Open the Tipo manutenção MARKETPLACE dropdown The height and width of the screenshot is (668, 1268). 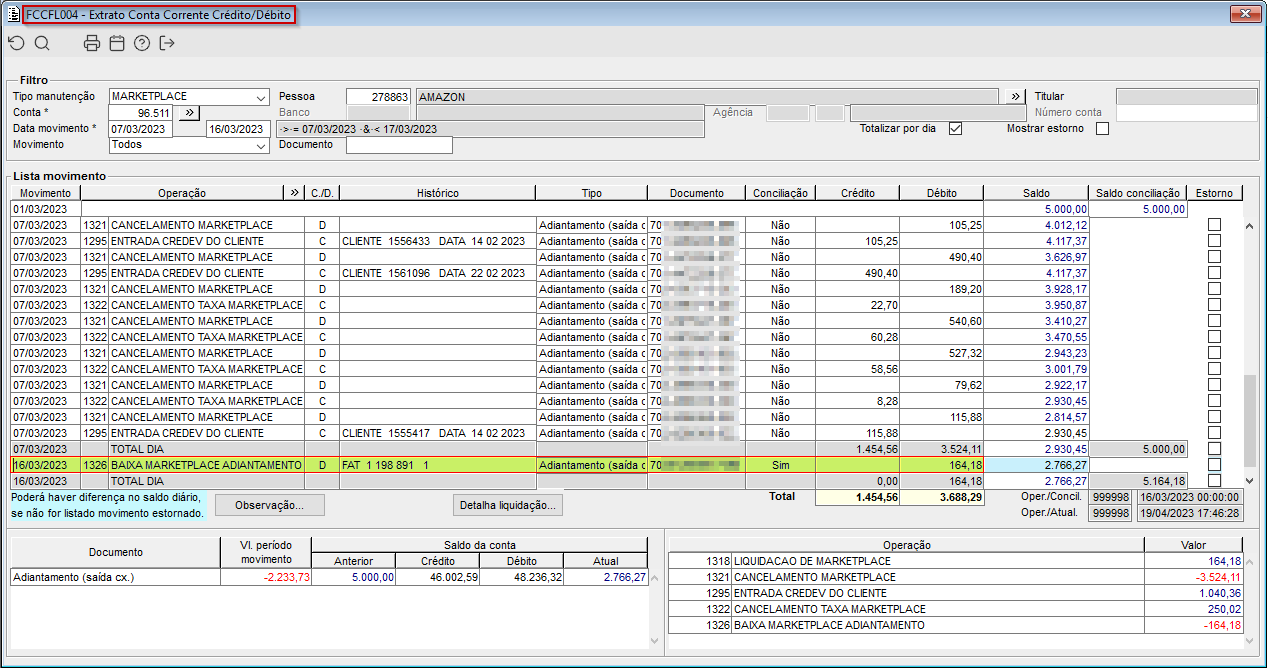tap(261, 97)
